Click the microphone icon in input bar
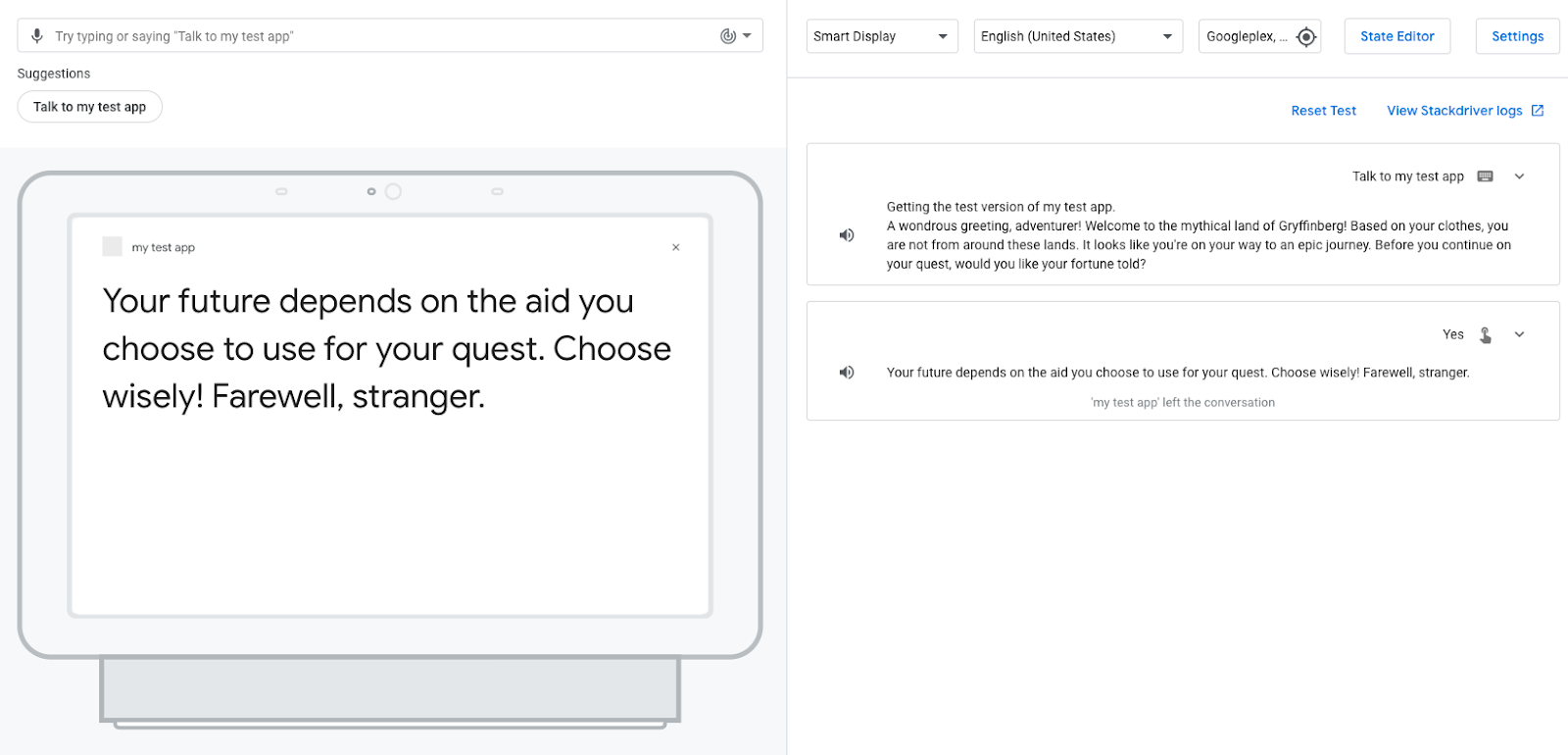This screenshot has width=1568, height=755. click(37, 36)
